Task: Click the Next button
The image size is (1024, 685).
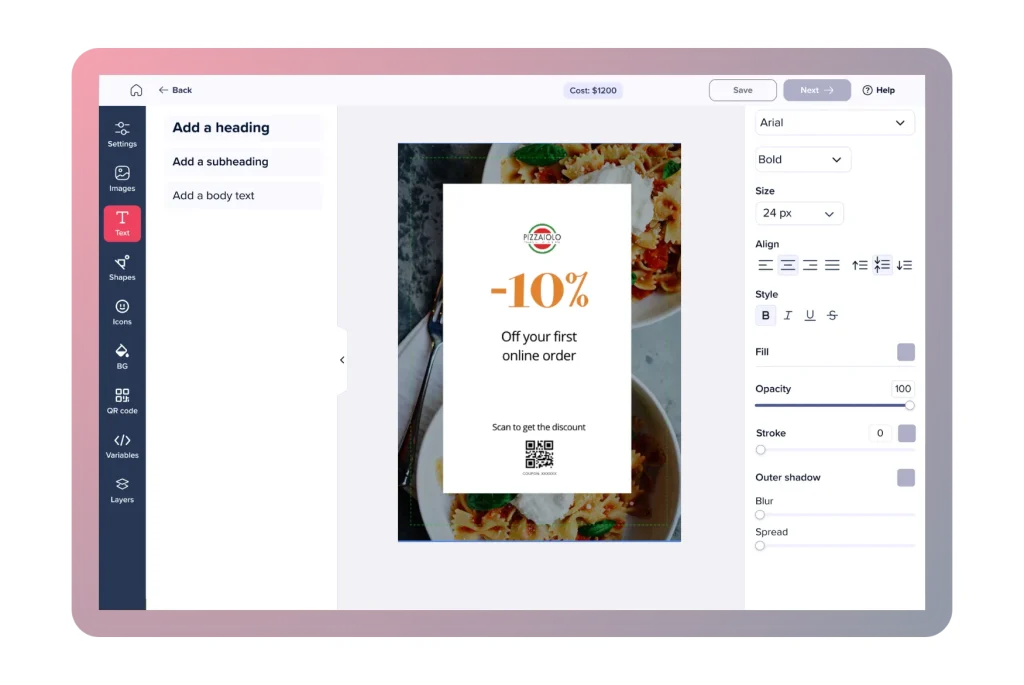Action: pos(817,90)
